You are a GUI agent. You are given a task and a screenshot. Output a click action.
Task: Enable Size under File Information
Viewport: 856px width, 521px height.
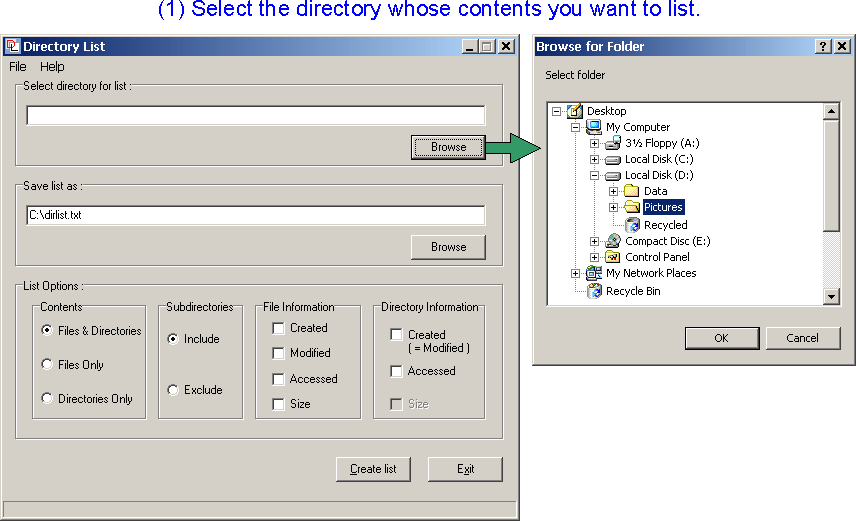(278, 404)
